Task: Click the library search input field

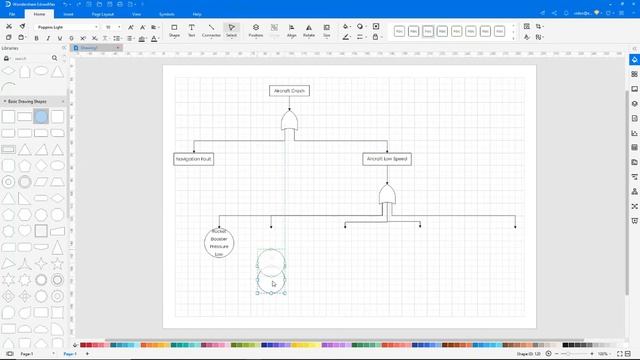Action: [x=32, y=58]
